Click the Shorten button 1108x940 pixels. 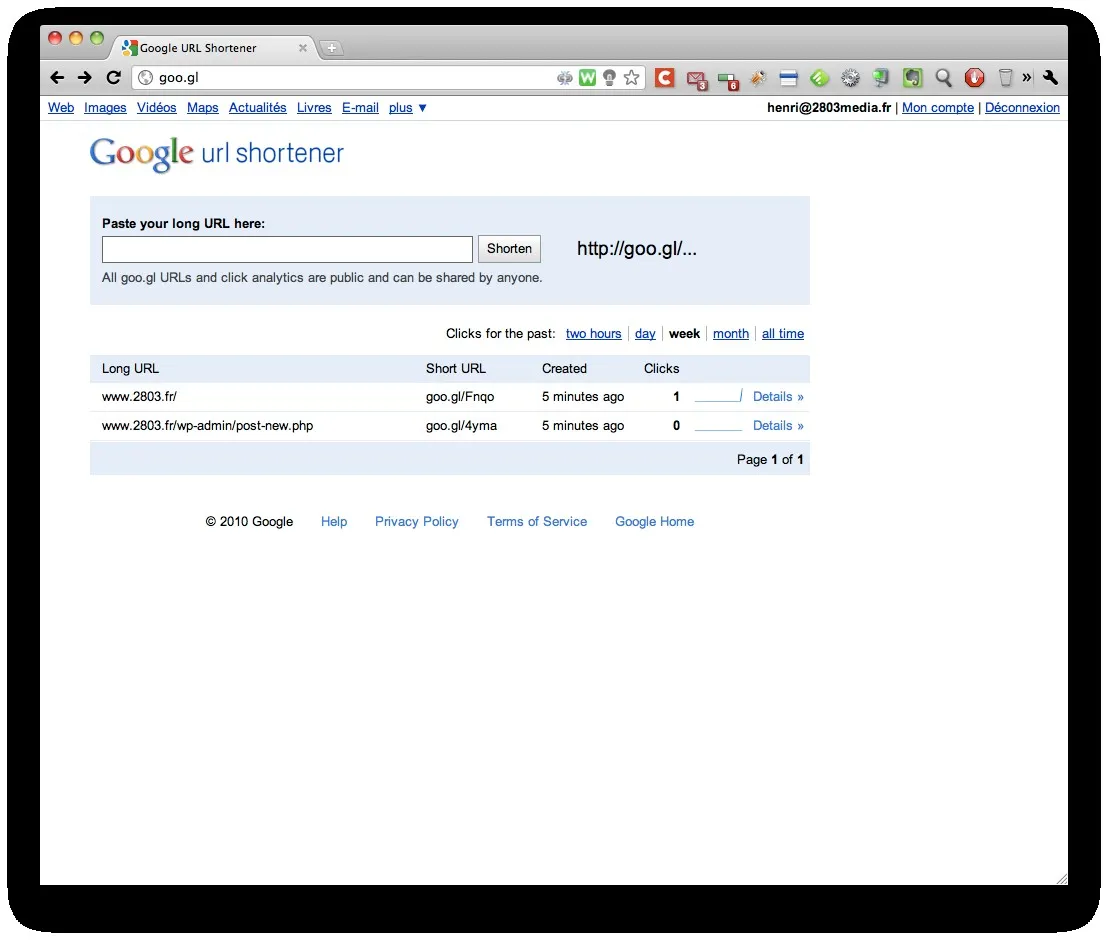point(509,249)
